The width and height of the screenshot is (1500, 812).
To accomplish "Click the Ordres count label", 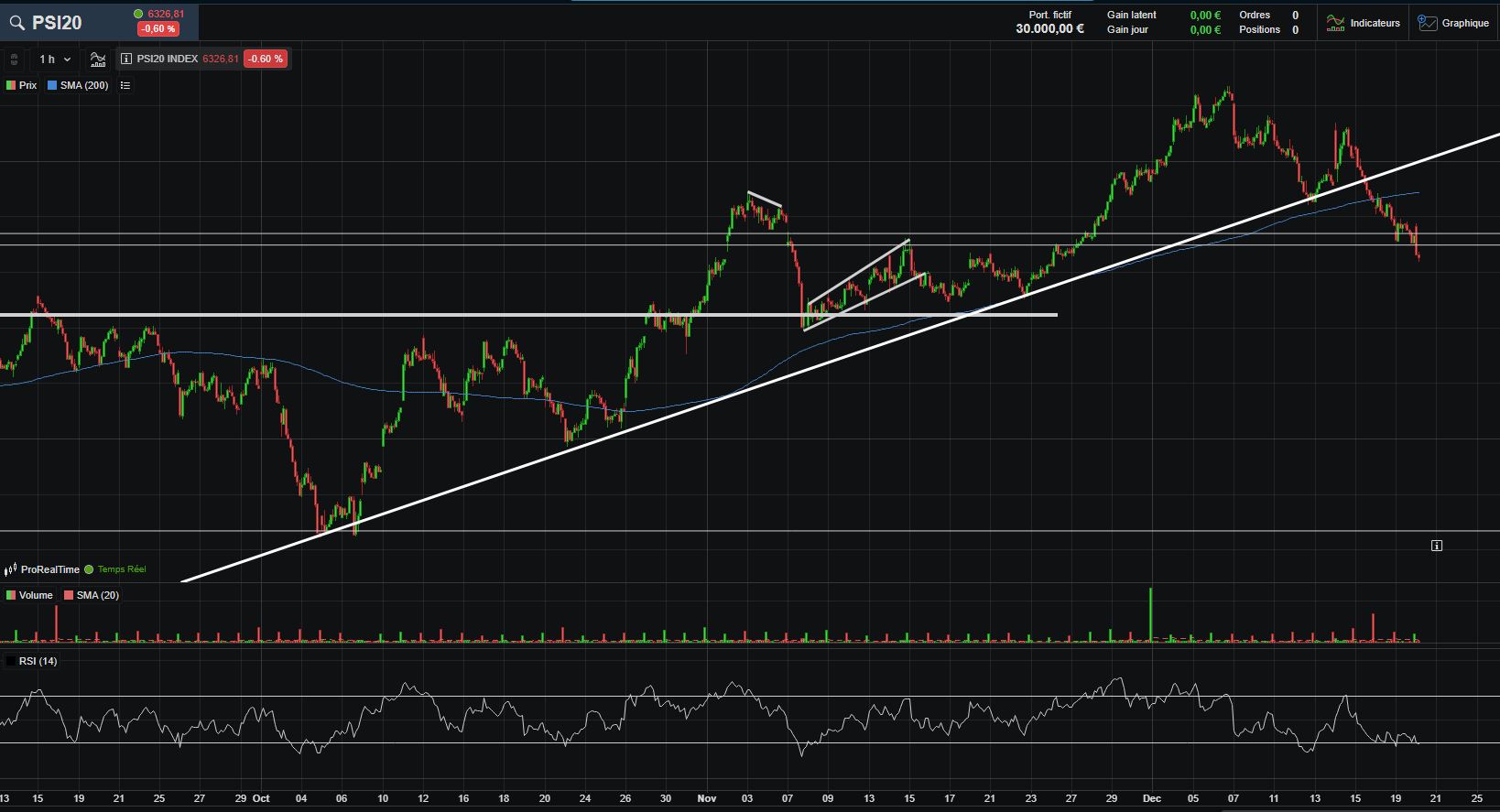I will 1255,15.
